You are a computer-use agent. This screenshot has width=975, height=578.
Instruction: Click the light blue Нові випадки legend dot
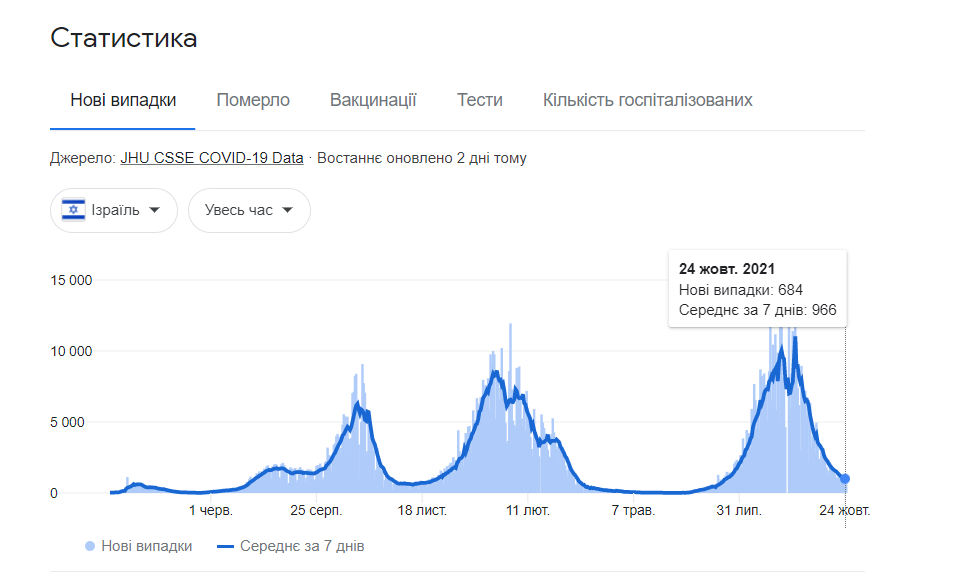pos(90,546)
